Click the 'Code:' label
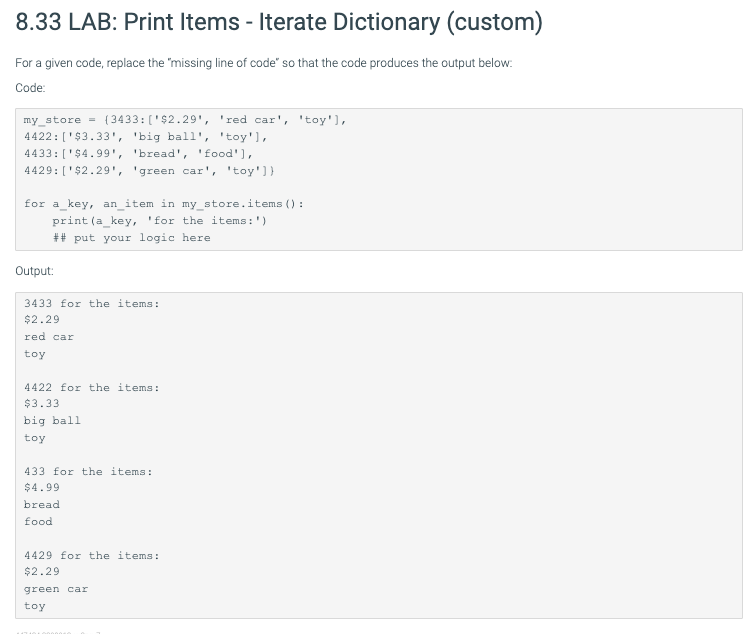 tap(30, 88)
